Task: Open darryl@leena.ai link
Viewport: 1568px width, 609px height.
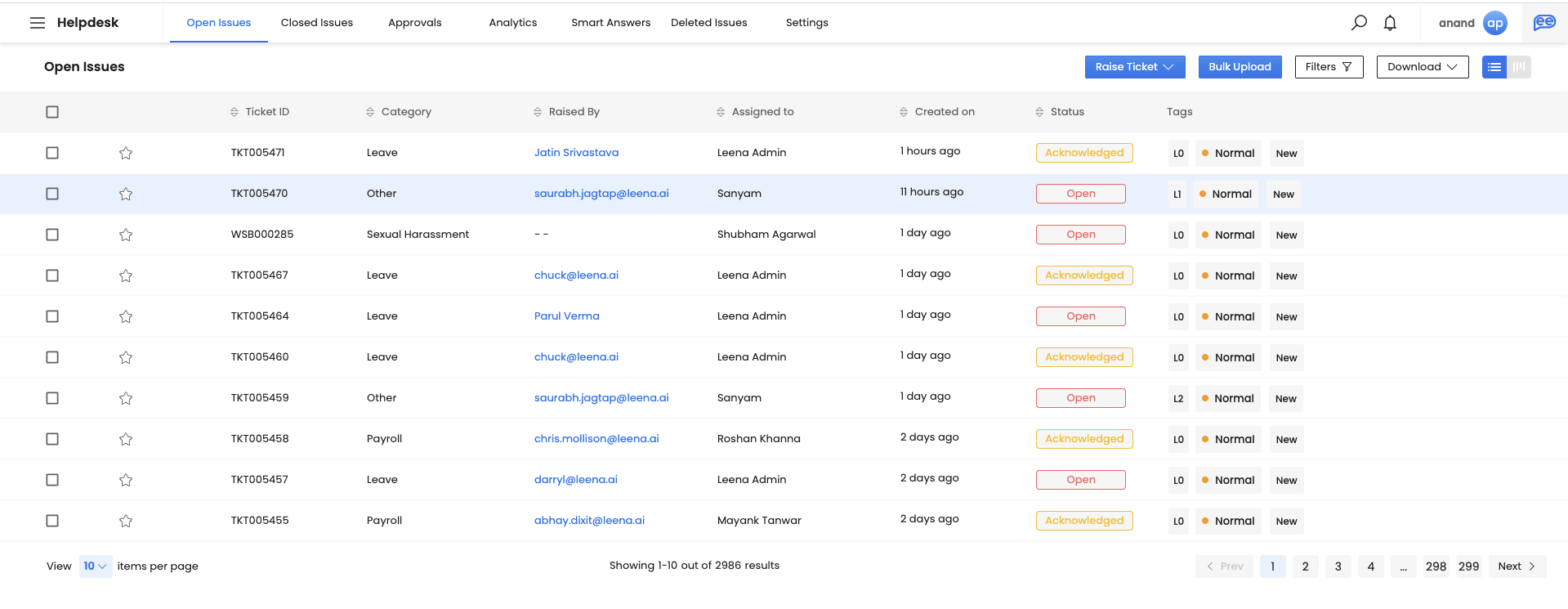Action: point(576,480)
